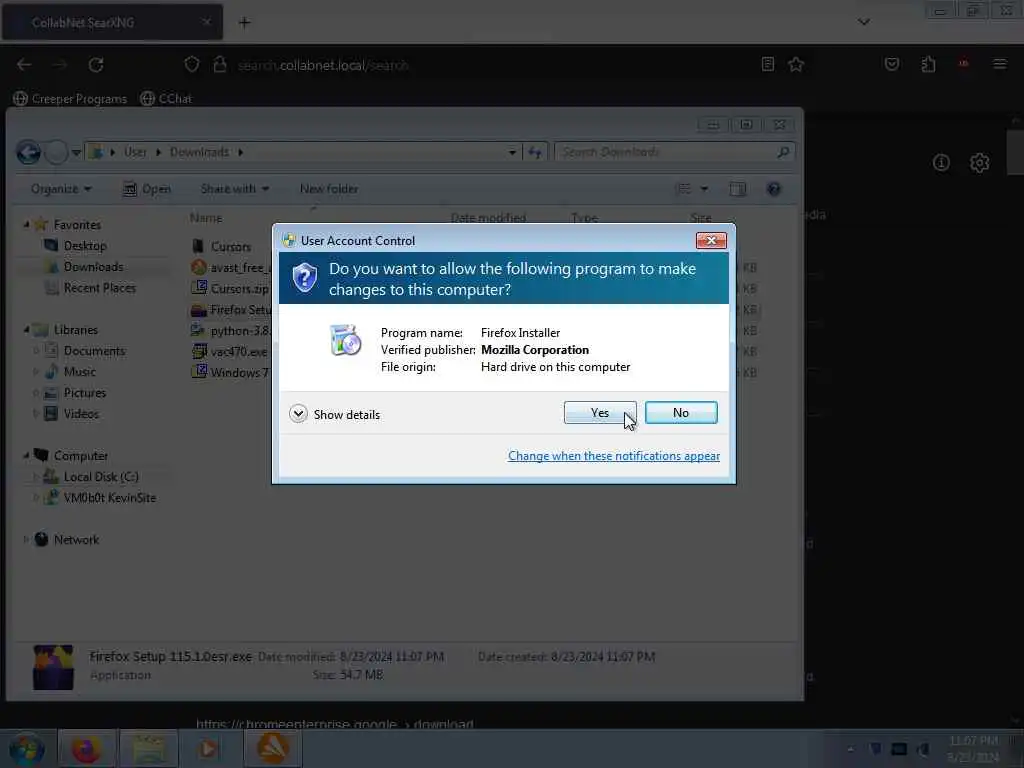Open the Windows Start orb
The width and height of the screenshot is (1024, 768).
[x=27, y=750]
